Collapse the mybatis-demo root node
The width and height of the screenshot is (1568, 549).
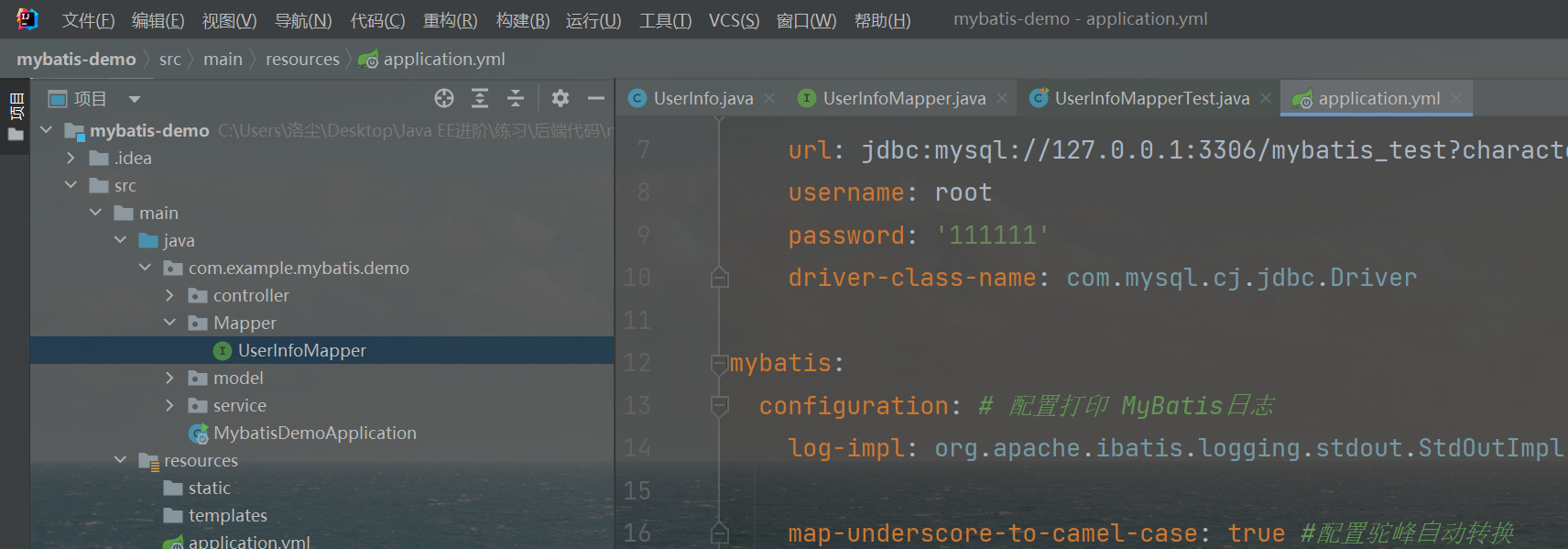(47, 130)
